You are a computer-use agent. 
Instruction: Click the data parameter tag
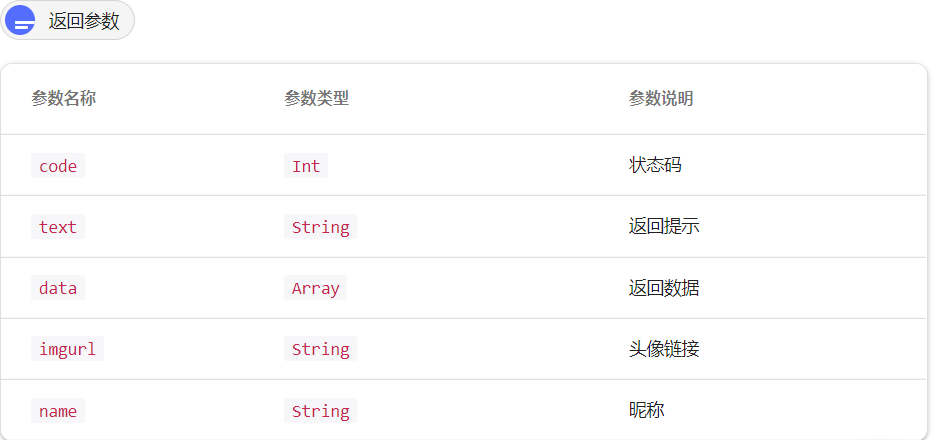pos(58,288)
